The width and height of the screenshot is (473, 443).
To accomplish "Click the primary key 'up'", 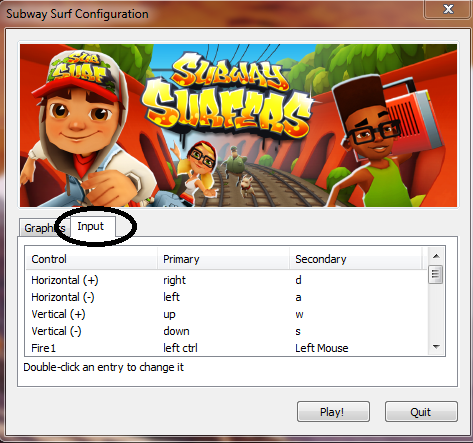I will (169, 315).
